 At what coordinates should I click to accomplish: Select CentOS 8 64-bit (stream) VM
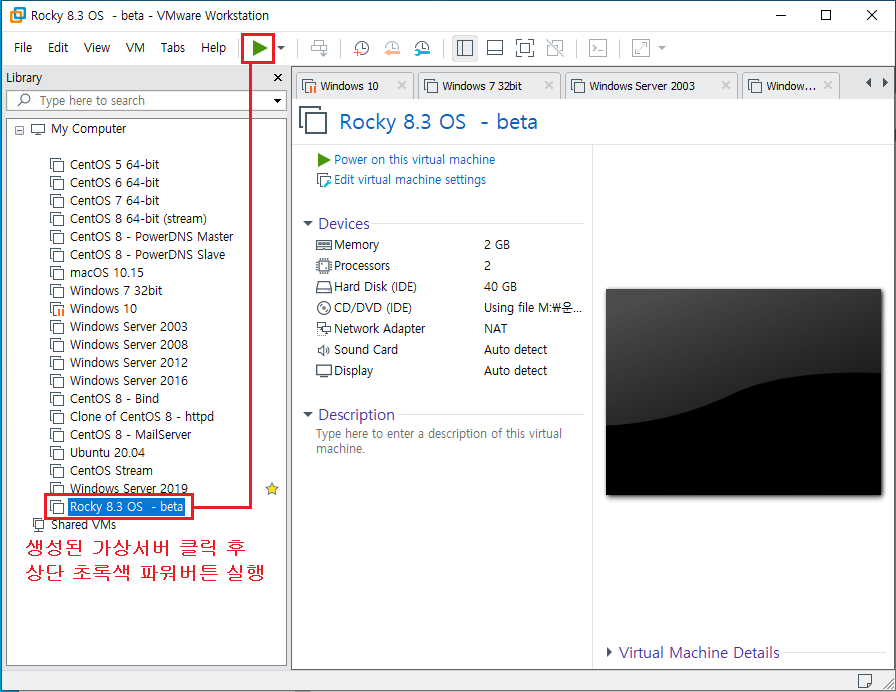coord(138,219)
